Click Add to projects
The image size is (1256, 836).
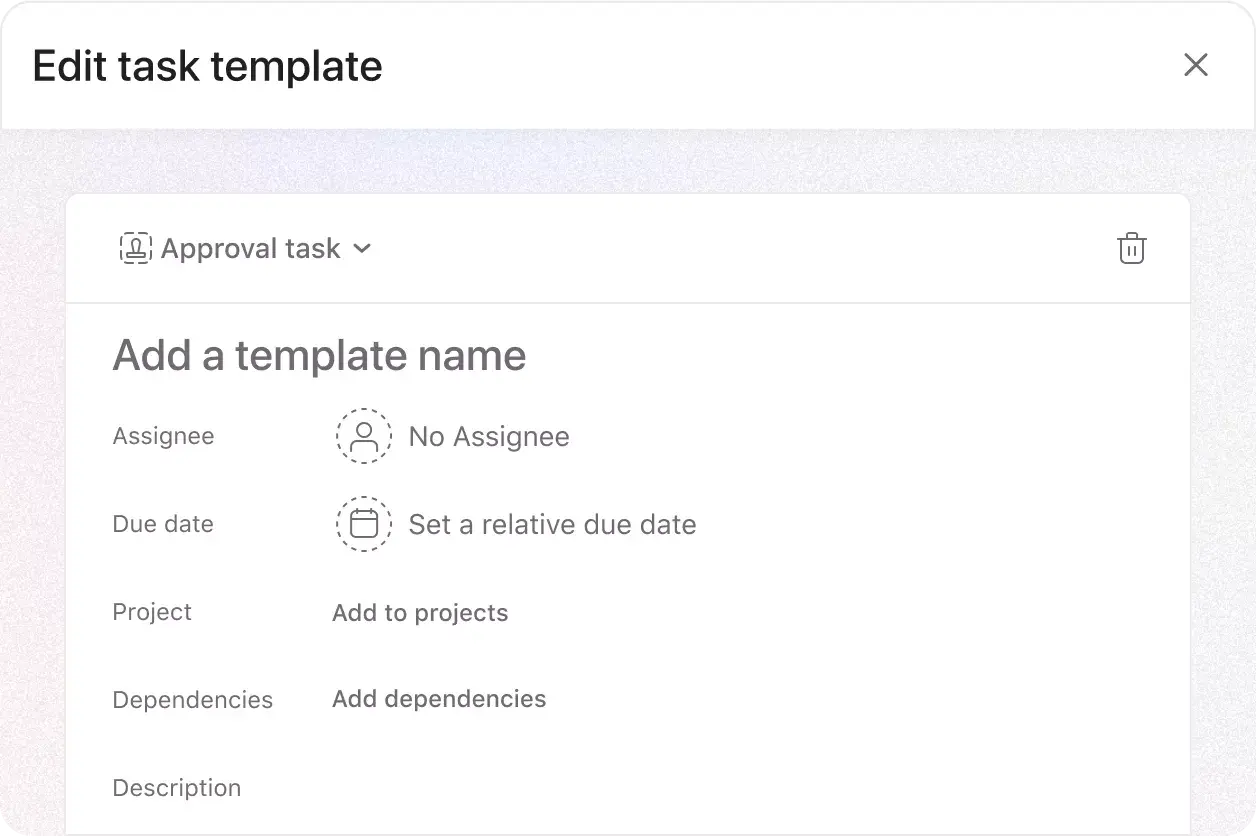coord(420,613)
